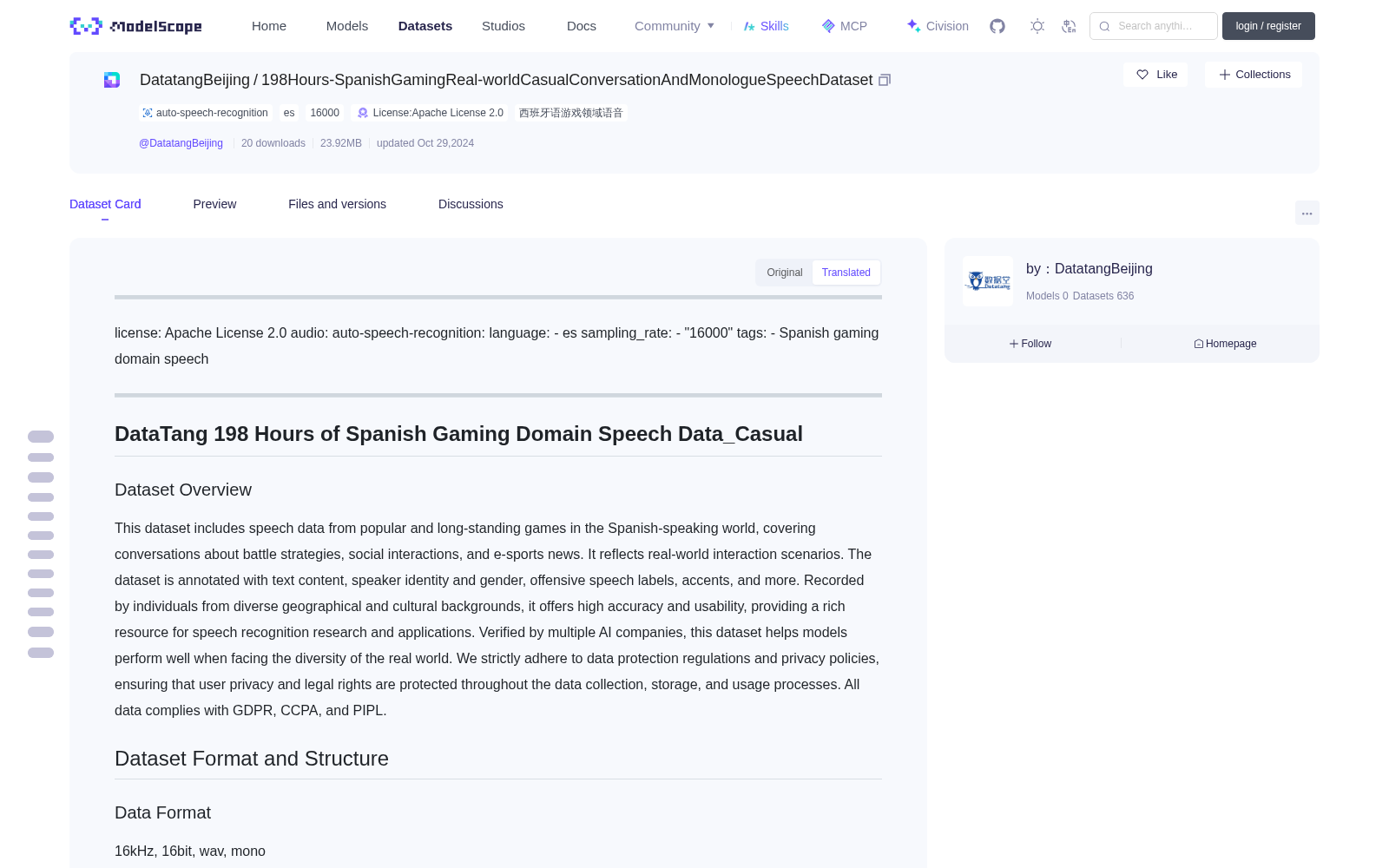Show the Original dataset card text
This screenshot has height=868, width=1389.
pos(785,273)
